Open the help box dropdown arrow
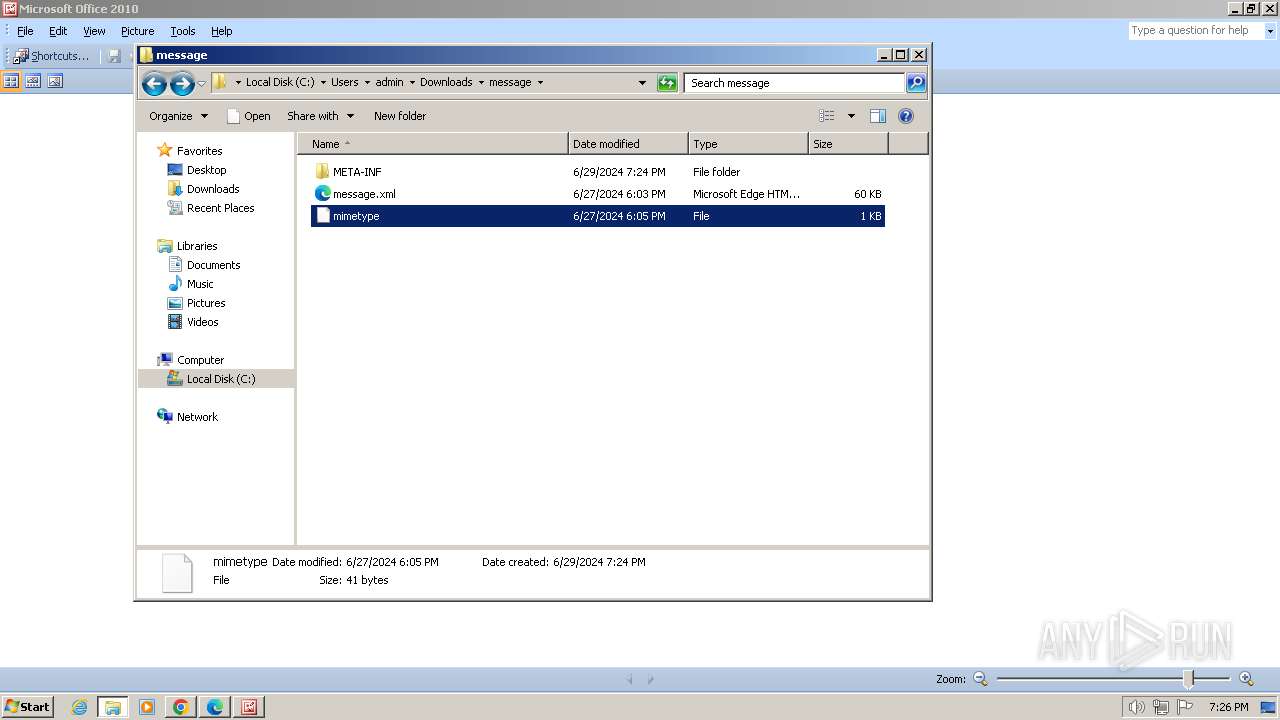Image resolution: width=1280 pixels, height=720 pixels. tap(1270, 31)
